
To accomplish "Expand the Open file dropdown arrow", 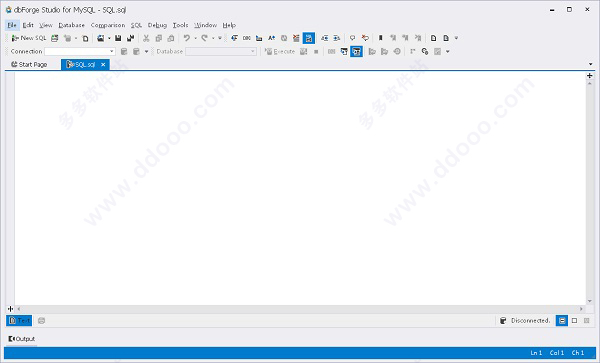I will pyautogui.click(x=109, y=38).
